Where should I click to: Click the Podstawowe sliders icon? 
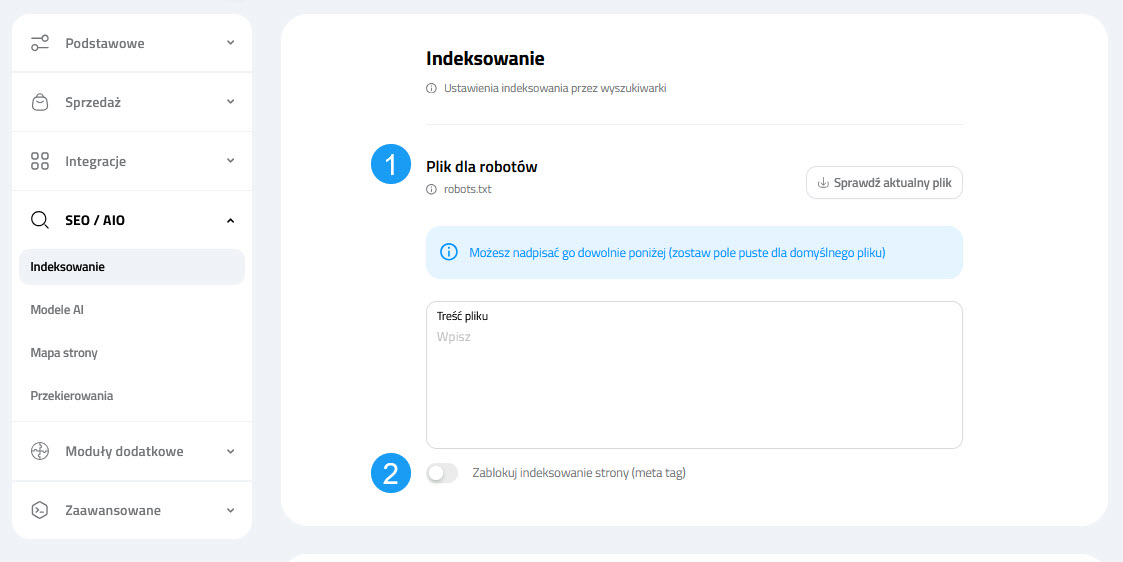tap(40, 43)
